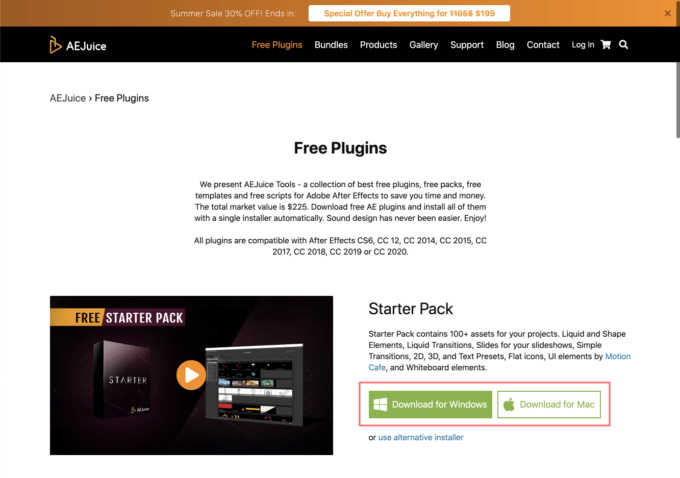Visit the Gallery section
Screen dimensions: 680x478
423,45
